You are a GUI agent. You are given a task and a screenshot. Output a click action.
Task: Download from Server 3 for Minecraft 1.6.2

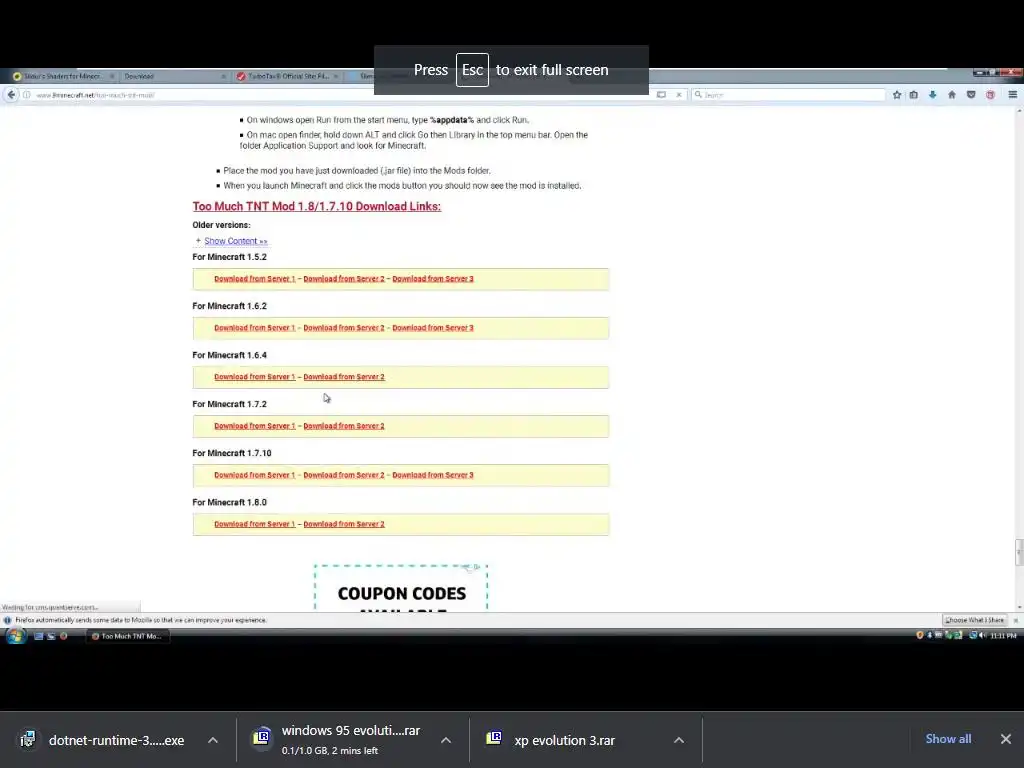pyautogui.click(x=433, y=328)
